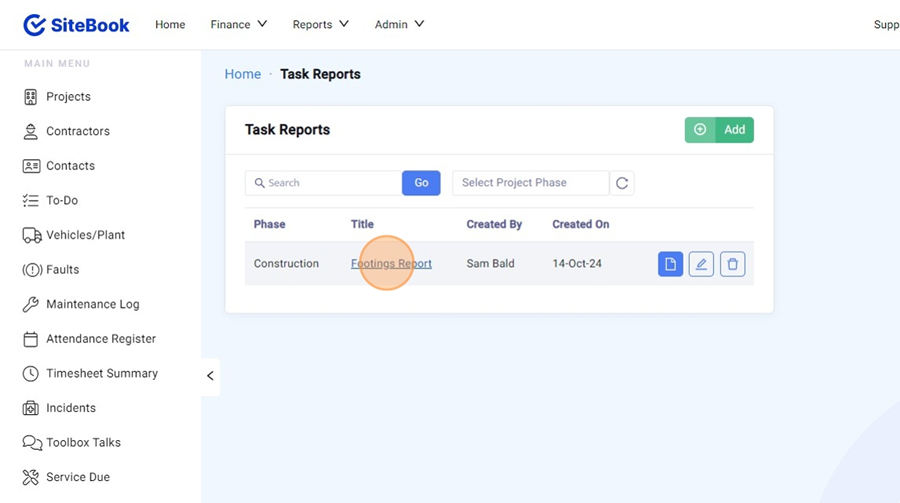
Task: Click the refresh icon next to project phase
Action: pyautogui.click(x=622, y=183)
